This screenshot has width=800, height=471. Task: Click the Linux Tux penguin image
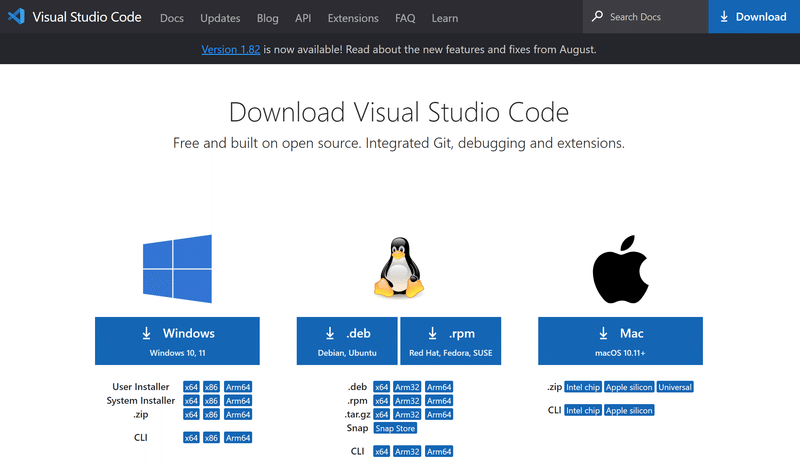tap(399, 267)
